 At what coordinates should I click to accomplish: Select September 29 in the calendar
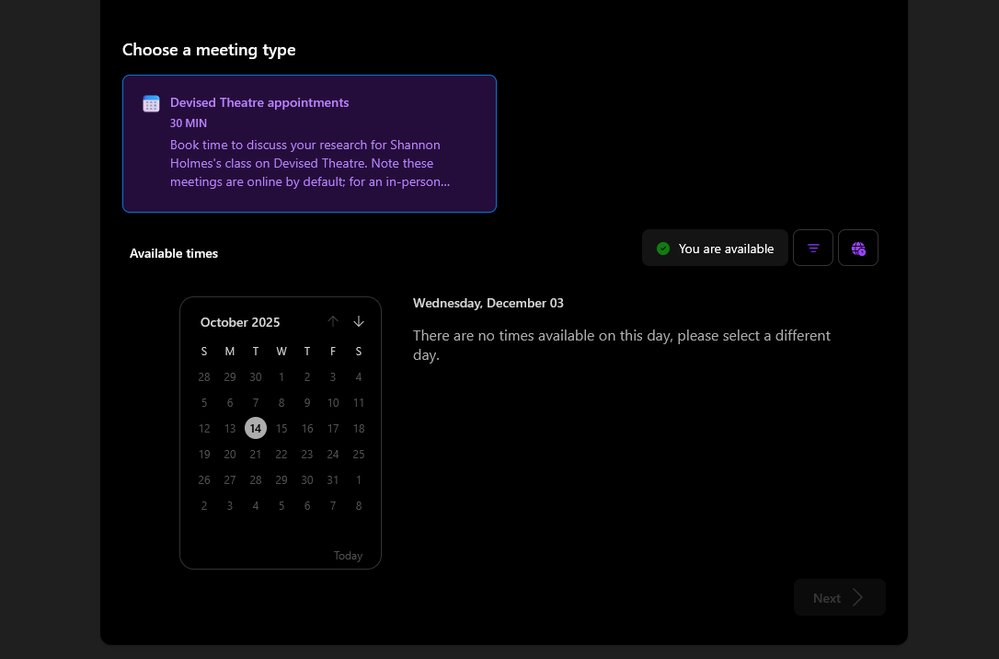pyautogui.click(x=230, y=377)
